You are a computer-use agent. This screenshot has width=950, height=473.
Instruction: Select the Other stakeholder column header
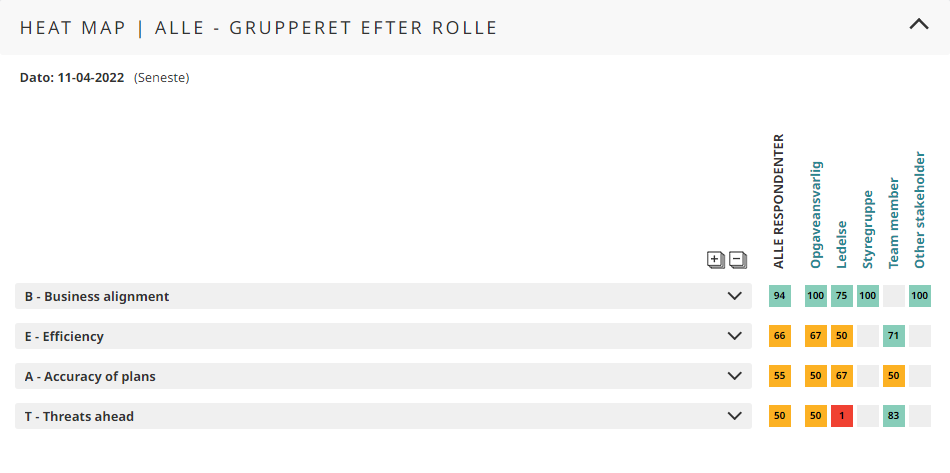(920, 210)
